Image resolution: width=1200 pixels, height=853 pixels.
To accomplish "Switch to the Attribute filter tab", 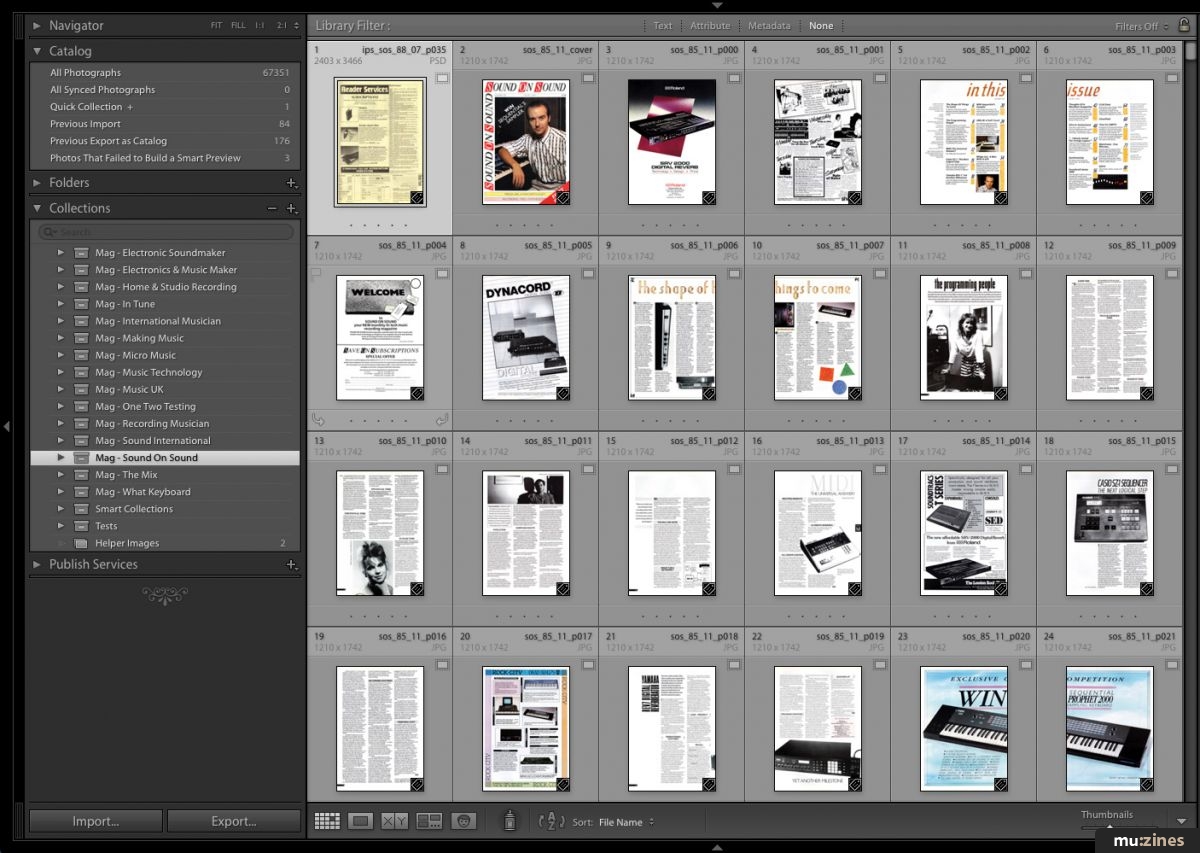I will click(710, 25).
